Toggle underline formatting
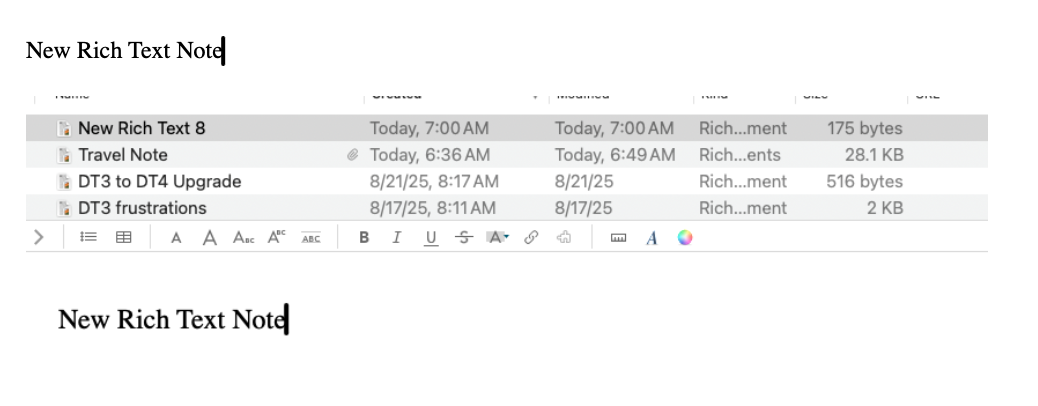The width and height of the screenshot is (1038, 406). coord(431,238)
